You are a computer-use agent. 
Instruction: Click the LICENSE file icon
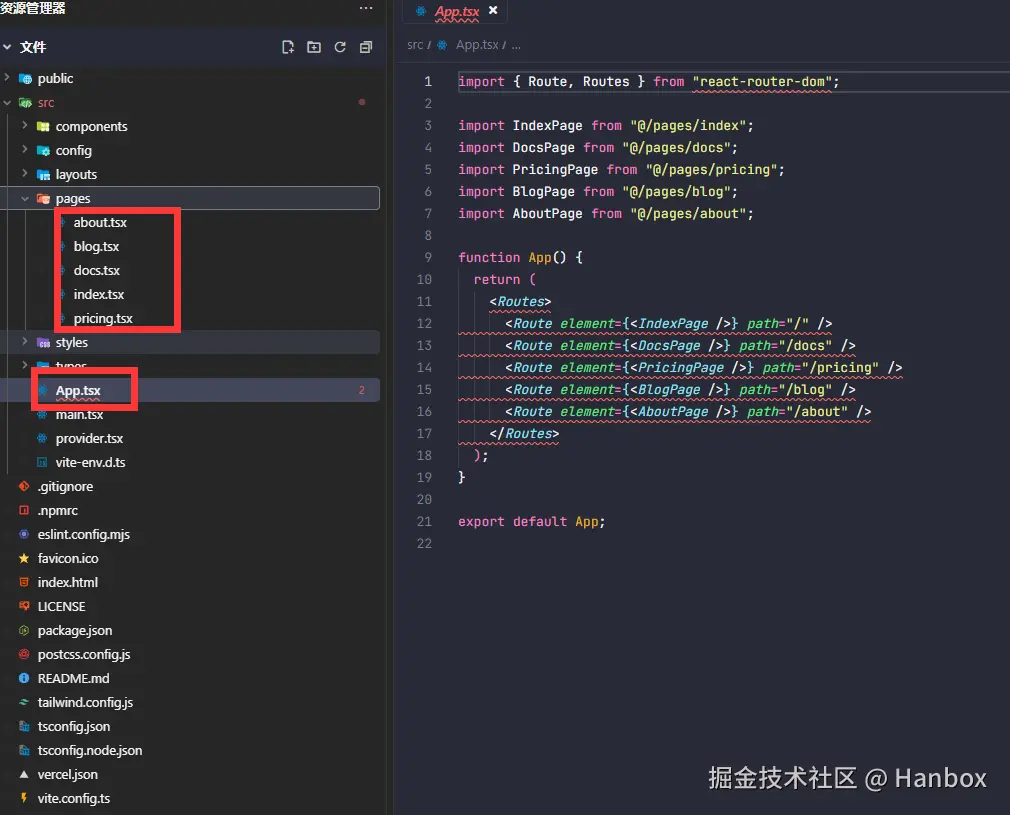pyautogui.click(x=24, y=606)
